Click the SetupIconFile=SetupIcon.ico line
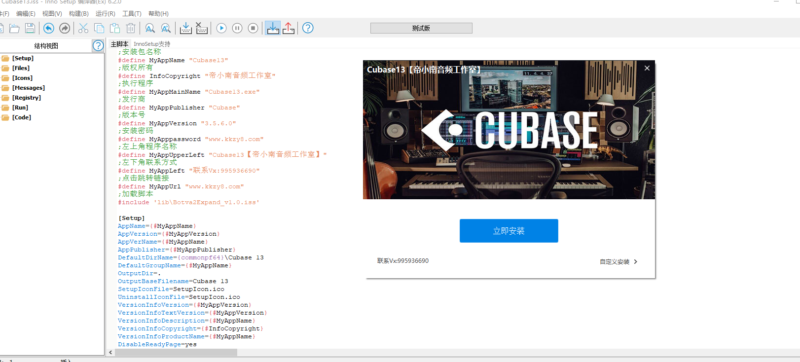This screenshot has width=800, height=362. tap(171, 290)
